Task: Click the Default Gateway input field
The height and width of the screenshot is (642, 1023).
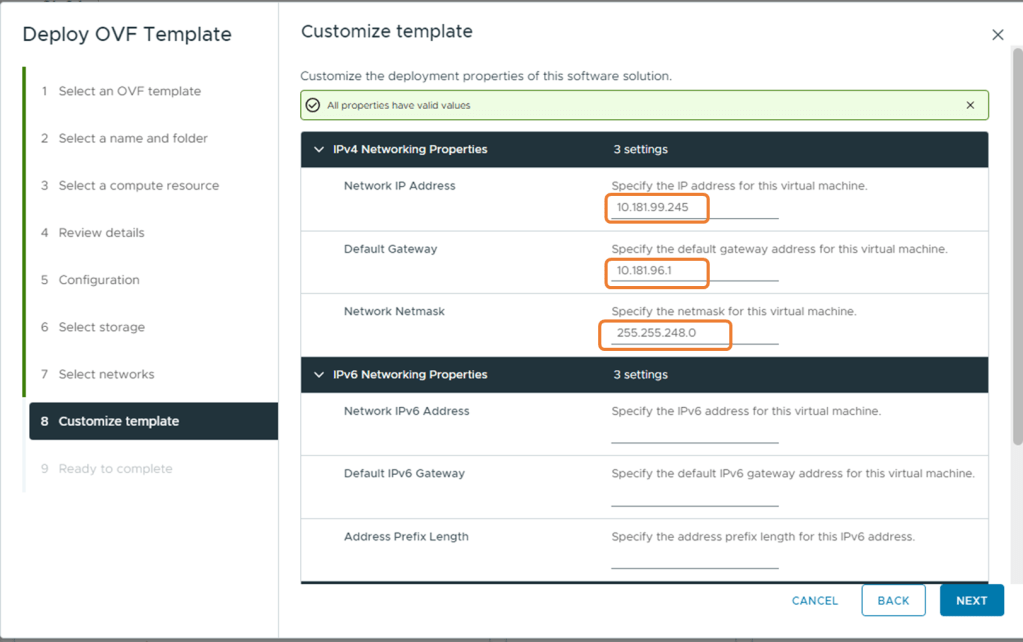Action: pyautogui.click(x=694, y=271)
